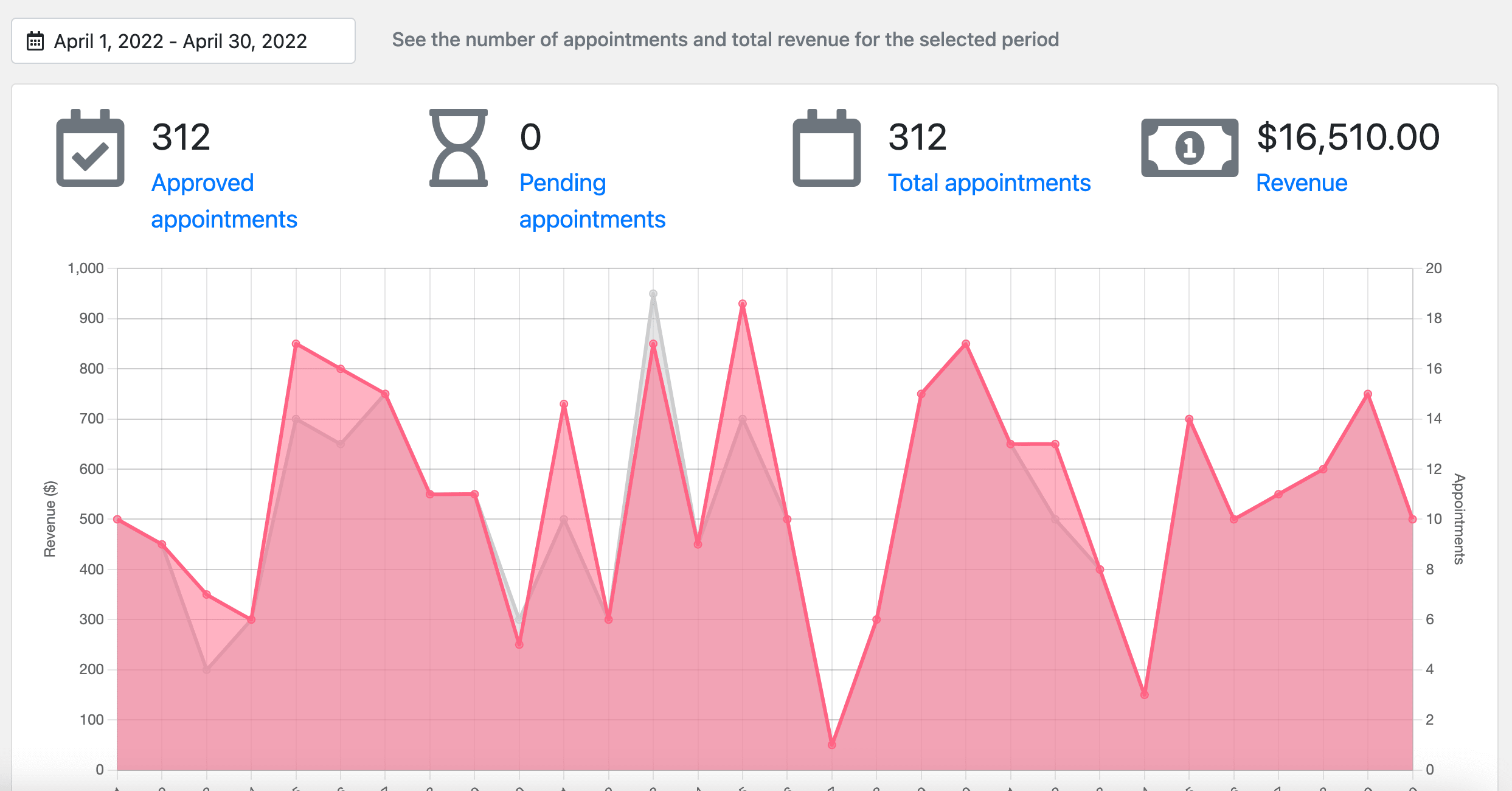Click the 312 count above Total appointments

(917, 137)
